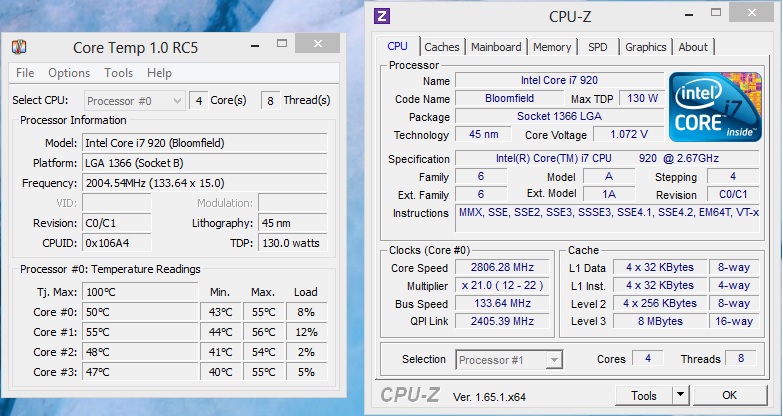The image size is (783, 416).
Task: Switch to the Graphics tab
Action: pyautogui.click(x=646, y=47)
